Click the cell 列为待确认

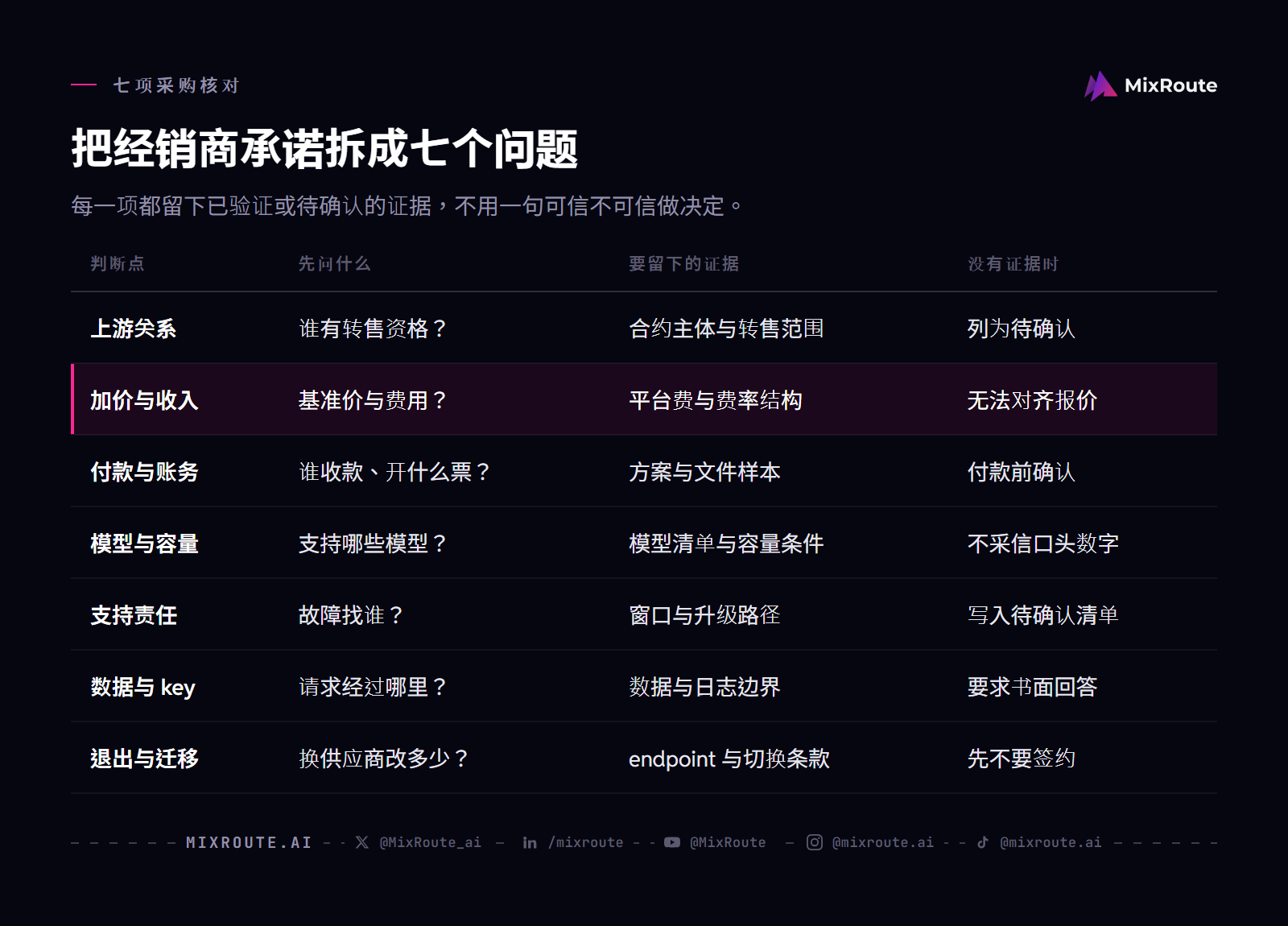1021,329
